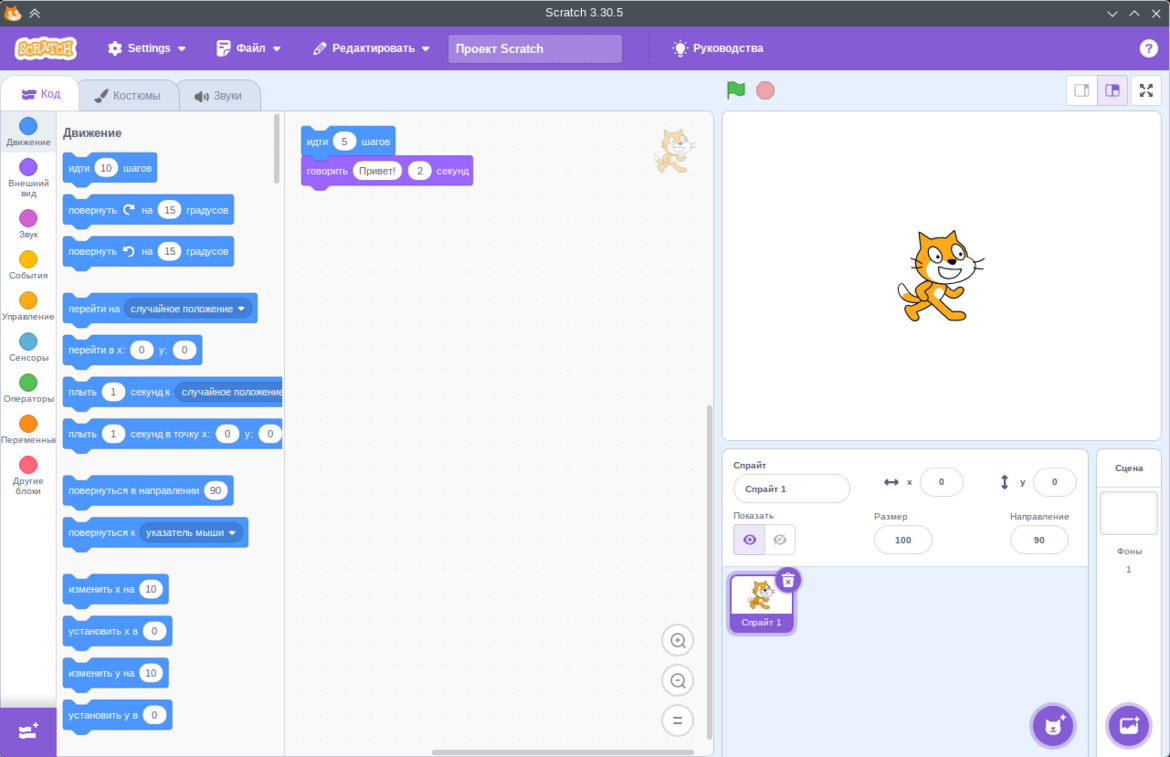This screenshot has width=1170, height=757.
Task: Switch to small stage layout icon
Action: 1082,91
